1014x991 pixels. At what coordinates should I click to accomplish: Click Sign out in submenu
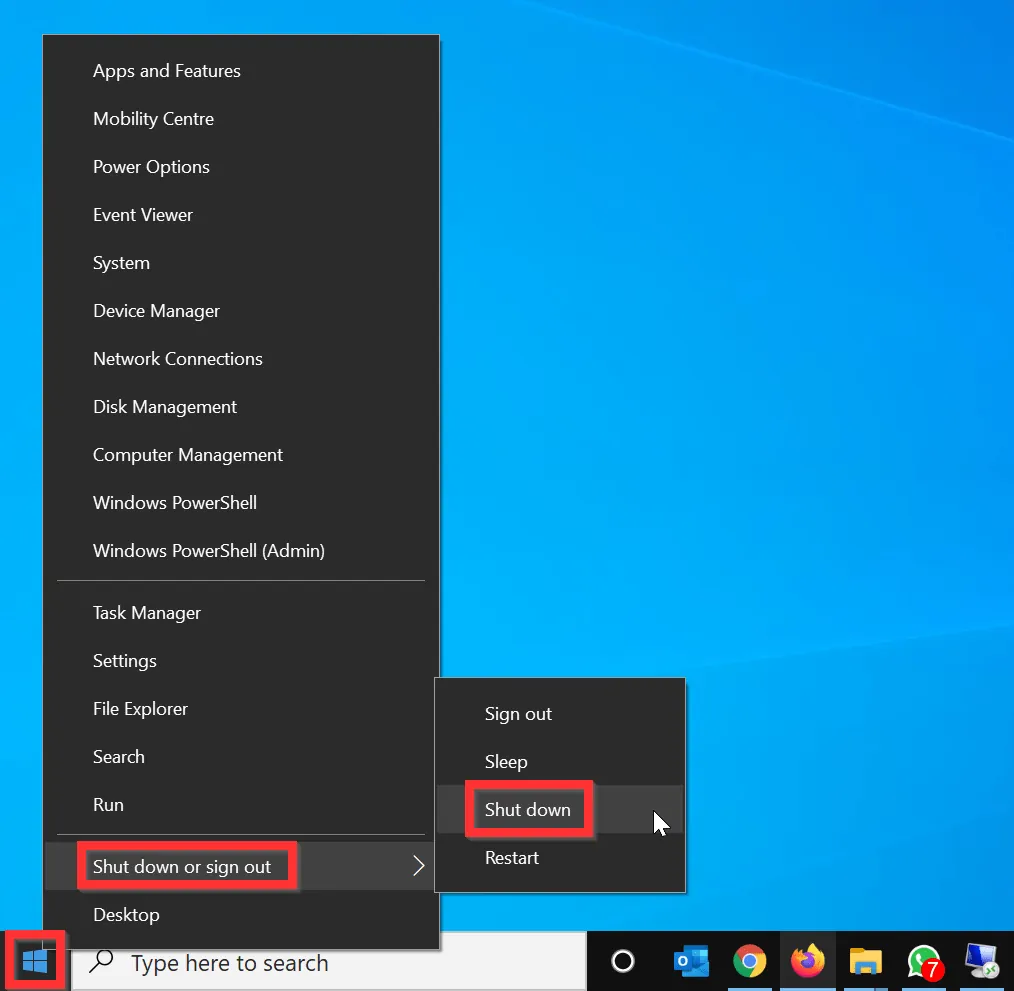point(518,714)
